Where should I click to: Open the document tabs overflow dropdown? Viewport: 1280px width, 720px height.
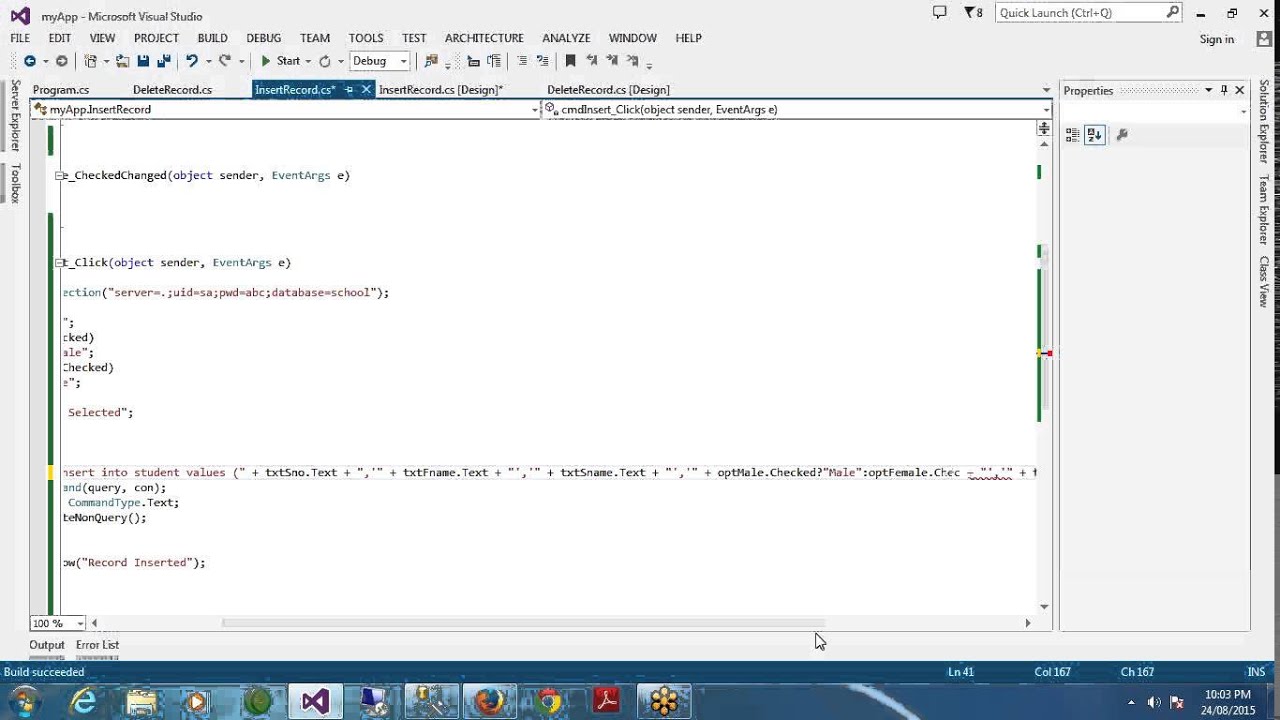pyautogui.click(x=1046, y=90)
